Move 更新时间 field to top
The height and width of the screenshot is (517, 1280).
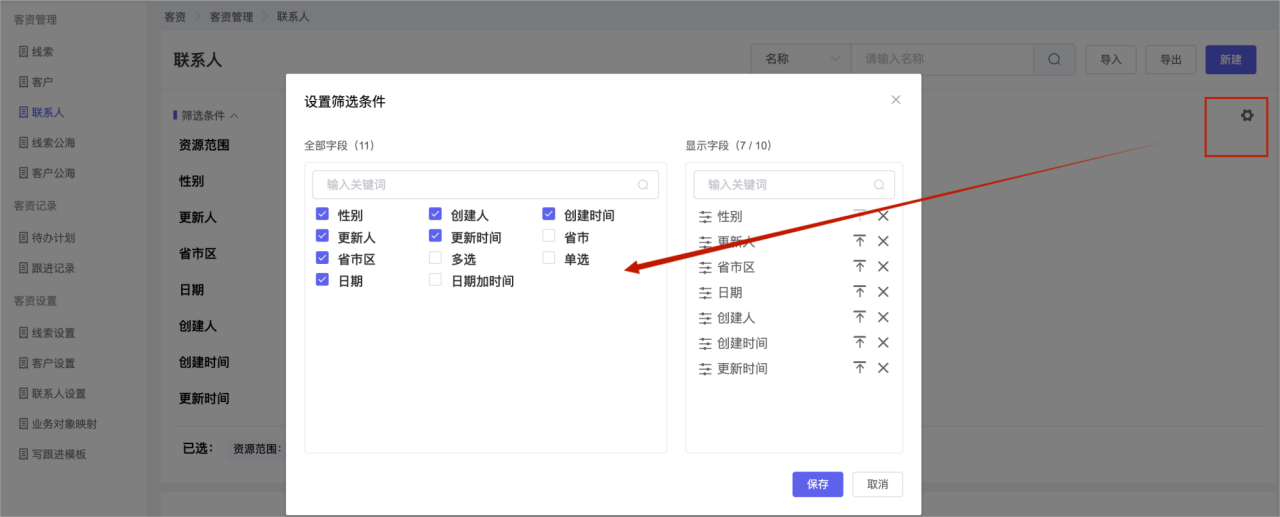[859, 368]
